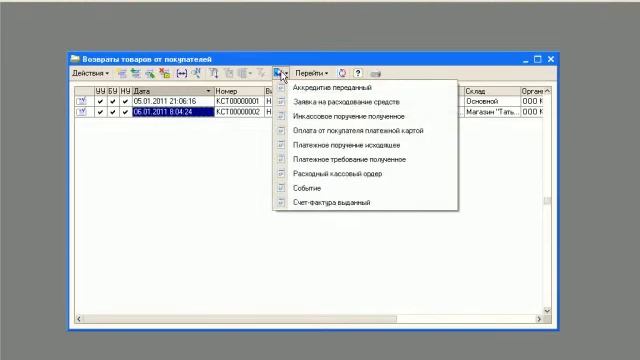This screenshot has height=360, width=640.
Task: Select Инкассовое поручение полученное menu item
Action: point(365,116)
